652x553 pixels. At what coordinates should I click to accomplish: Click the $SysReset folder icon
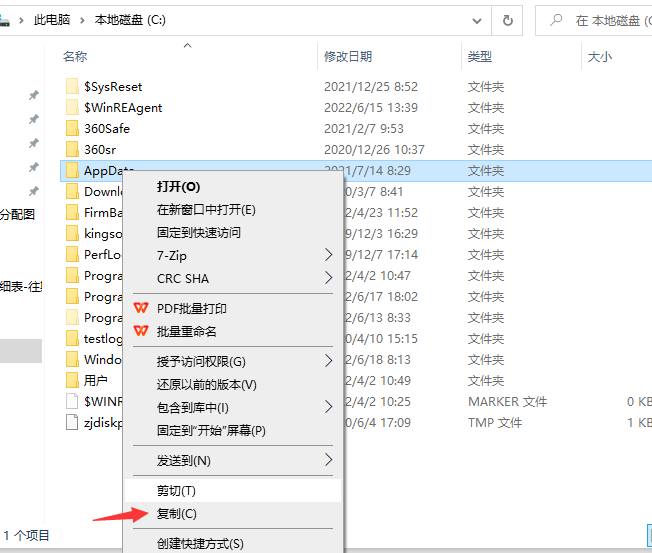71,87
